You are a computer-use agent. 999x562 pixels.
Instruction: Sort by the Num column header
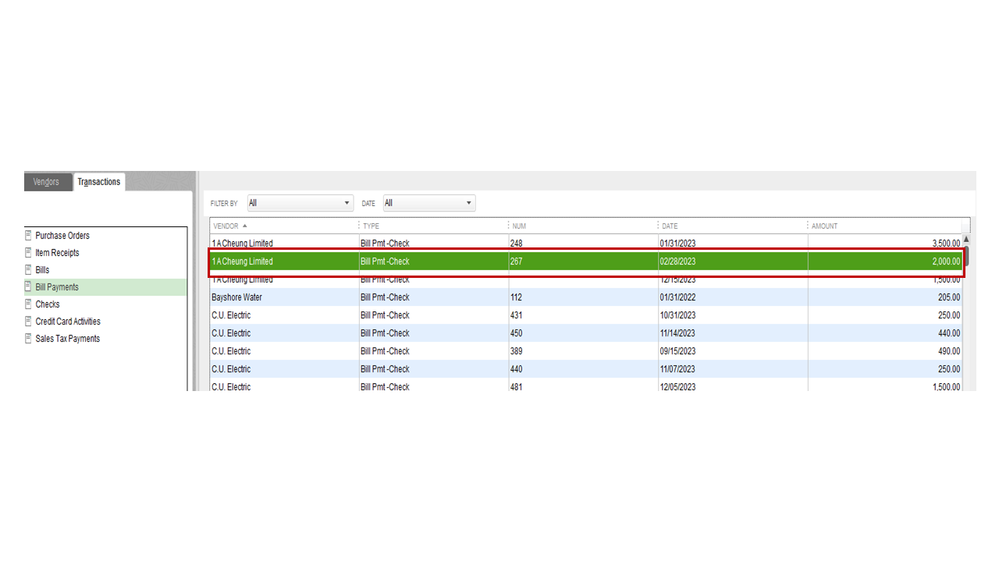click(x=519, y=226)
